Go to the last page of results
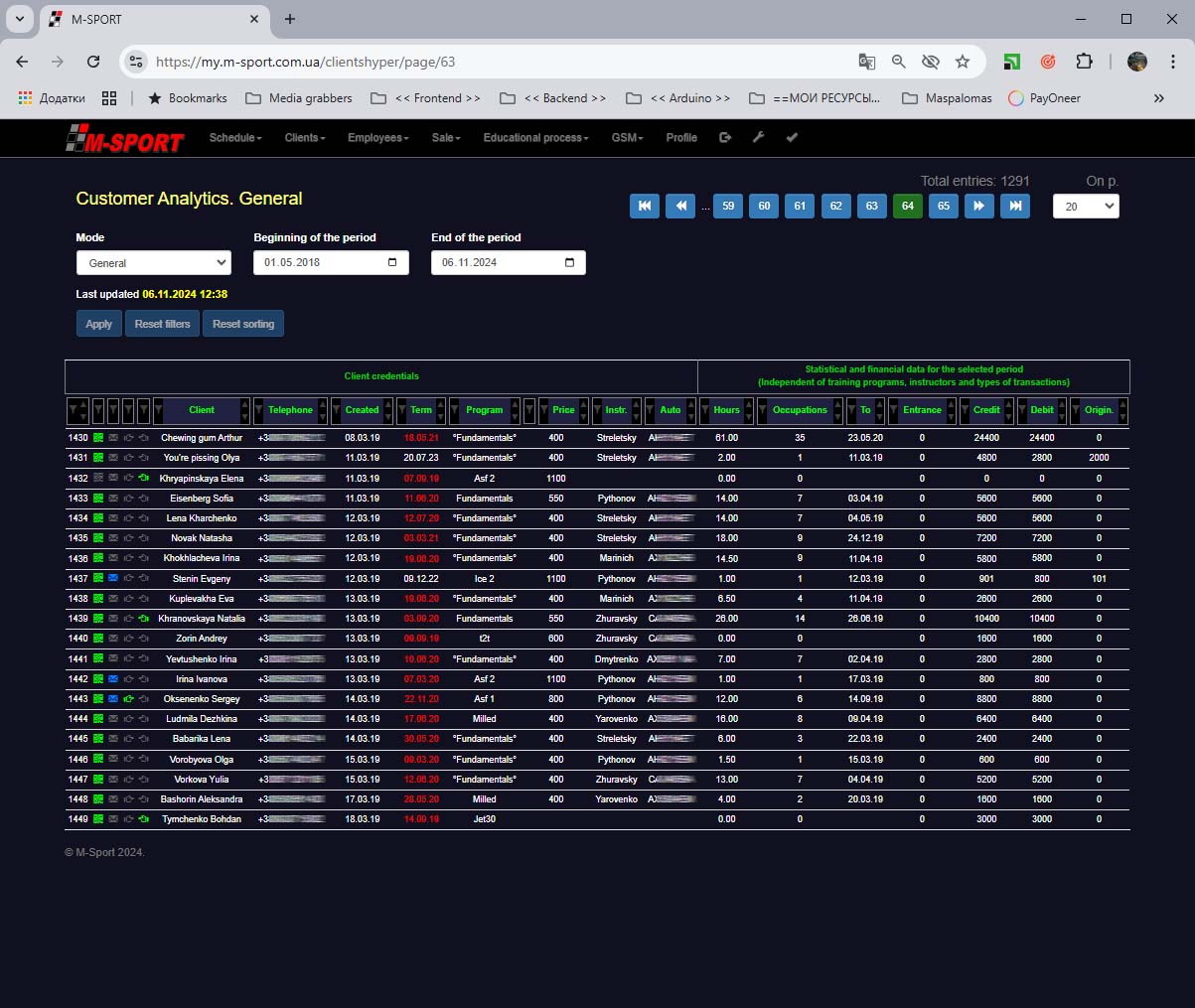The height and width of the screenshot is (1008, 1195). click(x=1014, y=206)
